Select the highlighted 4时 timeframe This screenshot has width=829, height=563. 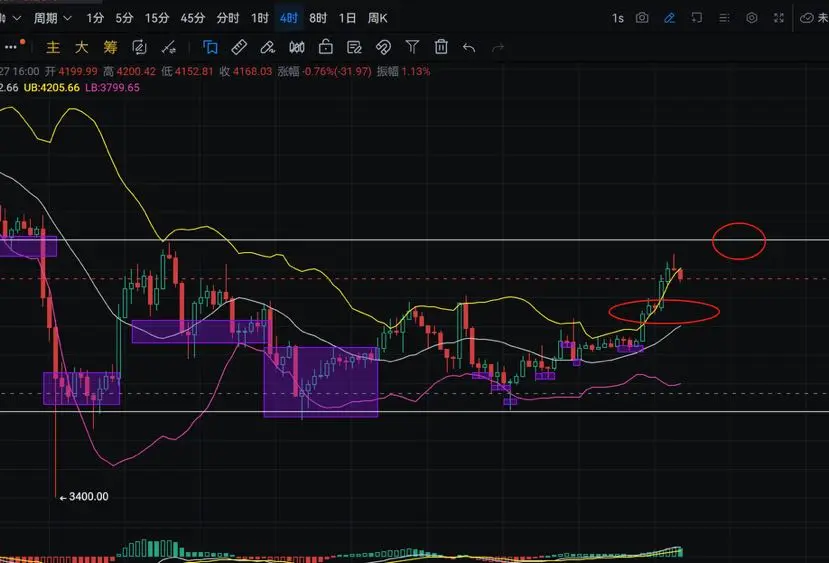point(289,18)
